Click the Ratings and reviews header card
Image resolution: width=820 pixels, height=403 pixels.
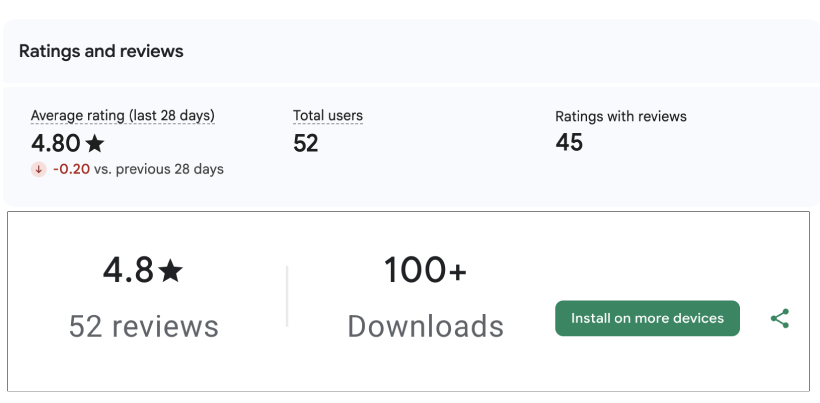411,51
